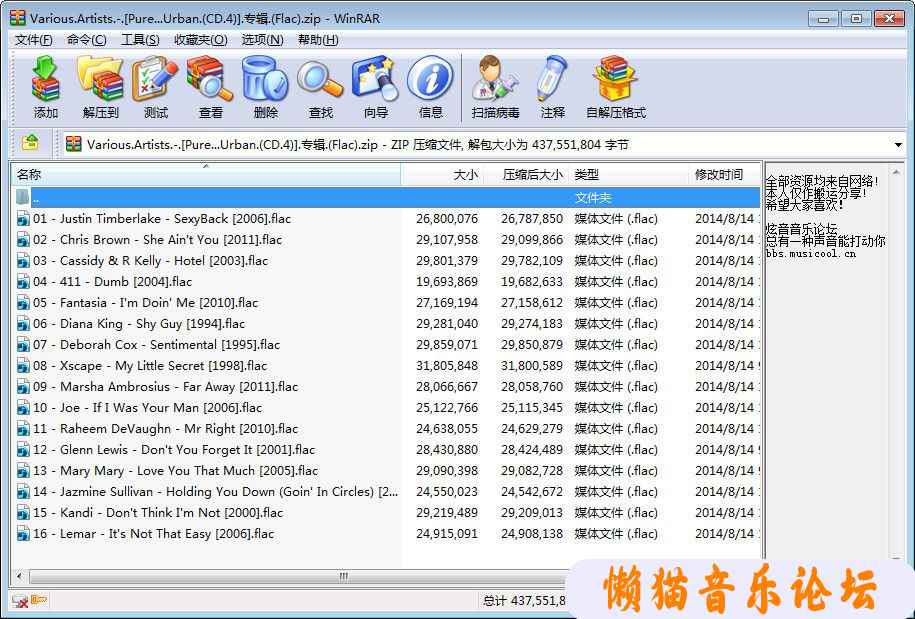The height and width of the screenshot is (619, 915).
Task: Click the key icon in the status bar
Action: click(x=39, y=599)
